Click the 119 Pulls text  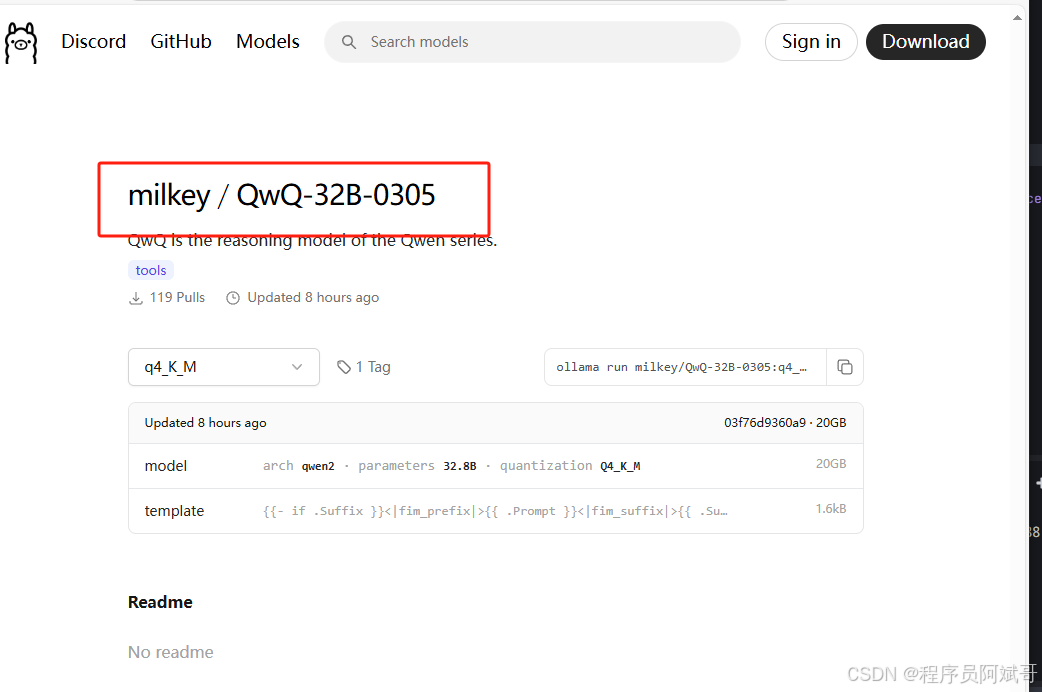177,297
